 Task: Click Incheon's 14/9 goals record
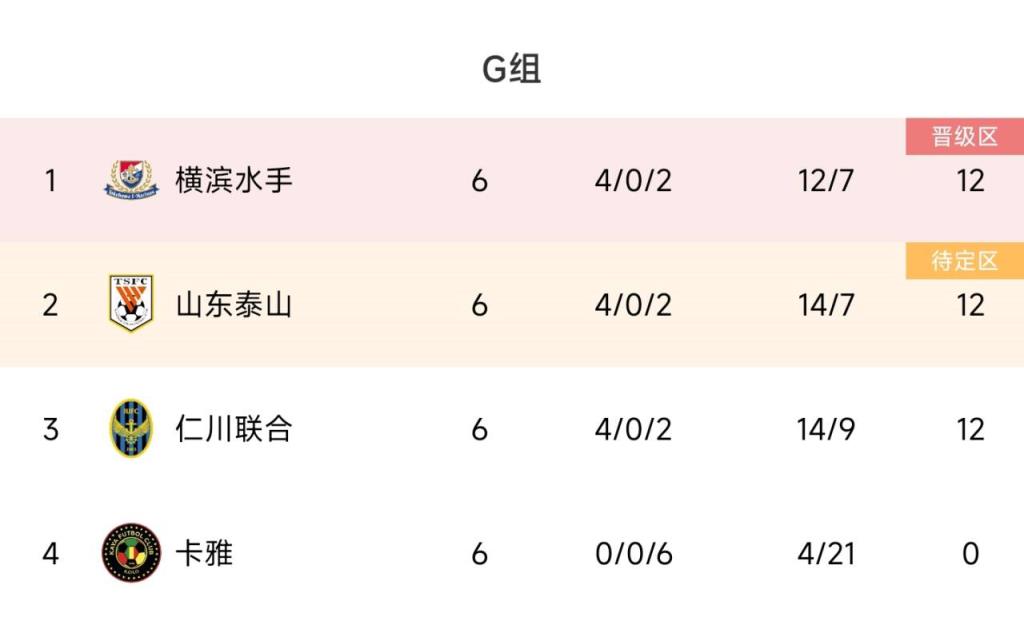point(826,429)
